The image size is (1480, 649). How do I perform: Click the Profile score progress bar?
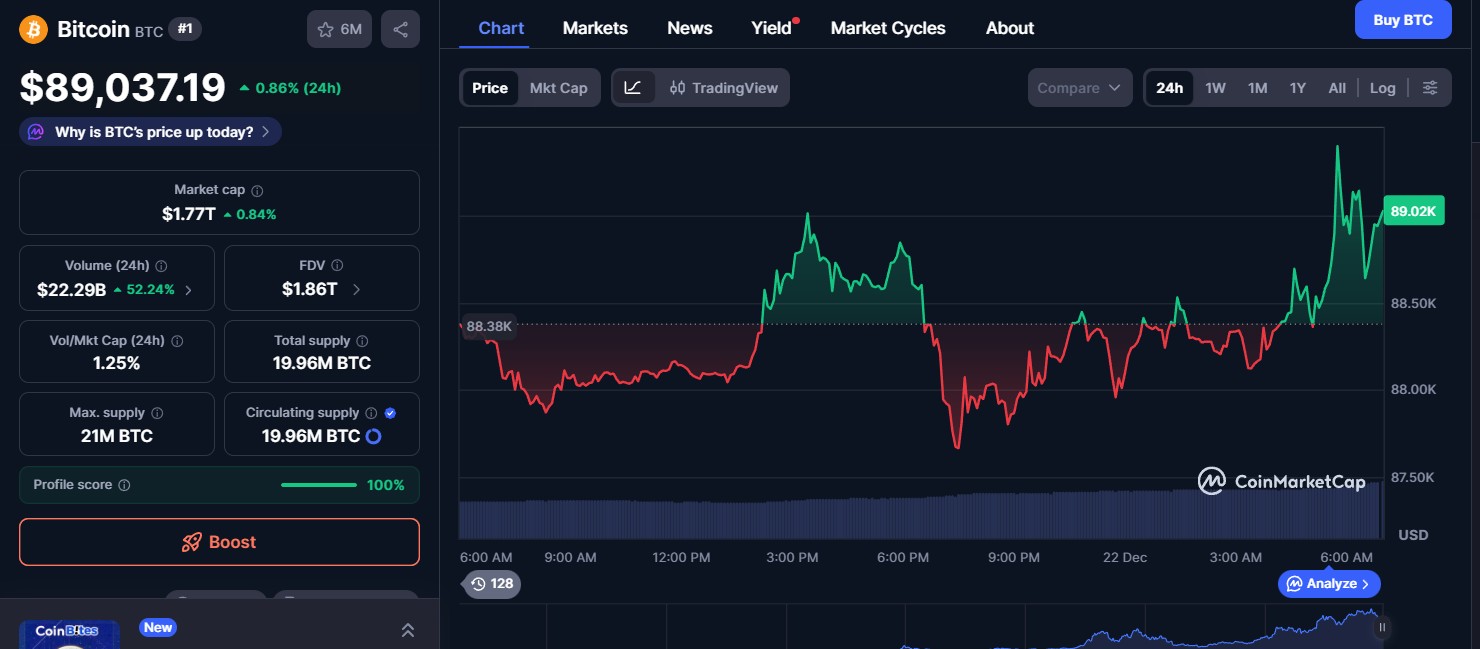(318, 484)
